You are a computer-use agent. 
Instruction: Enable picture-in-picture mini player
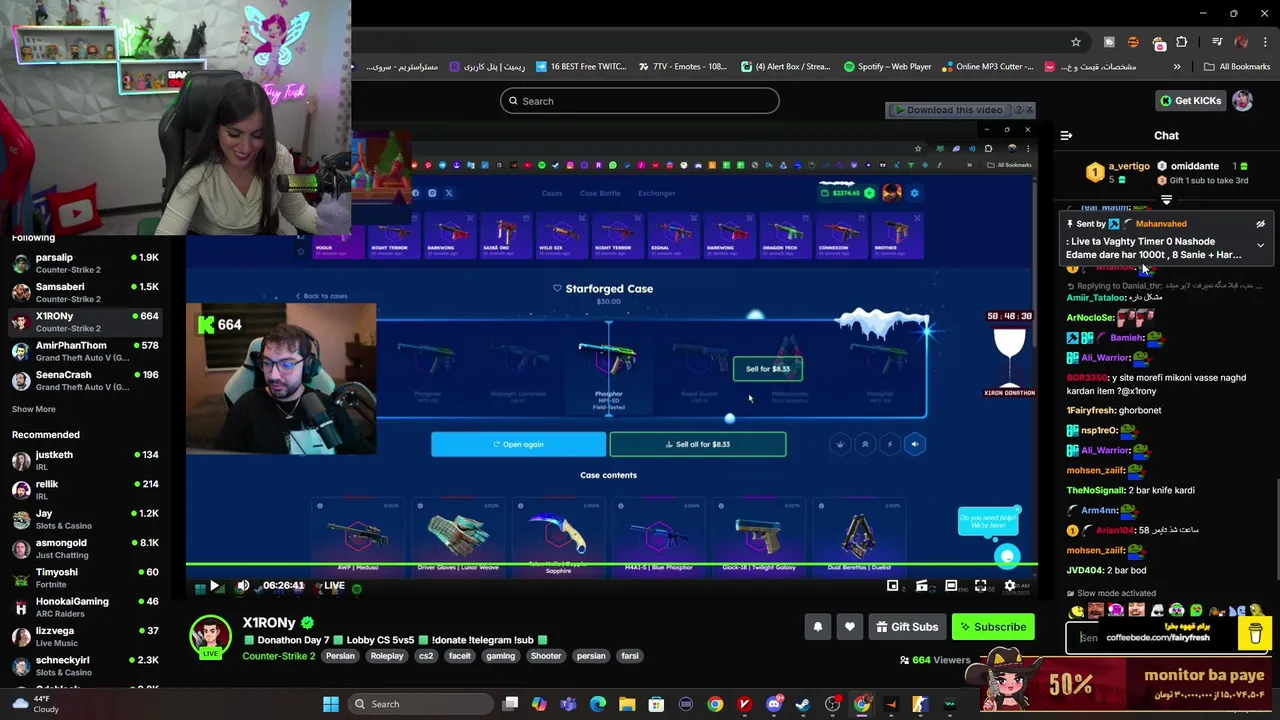pos(893,586)
